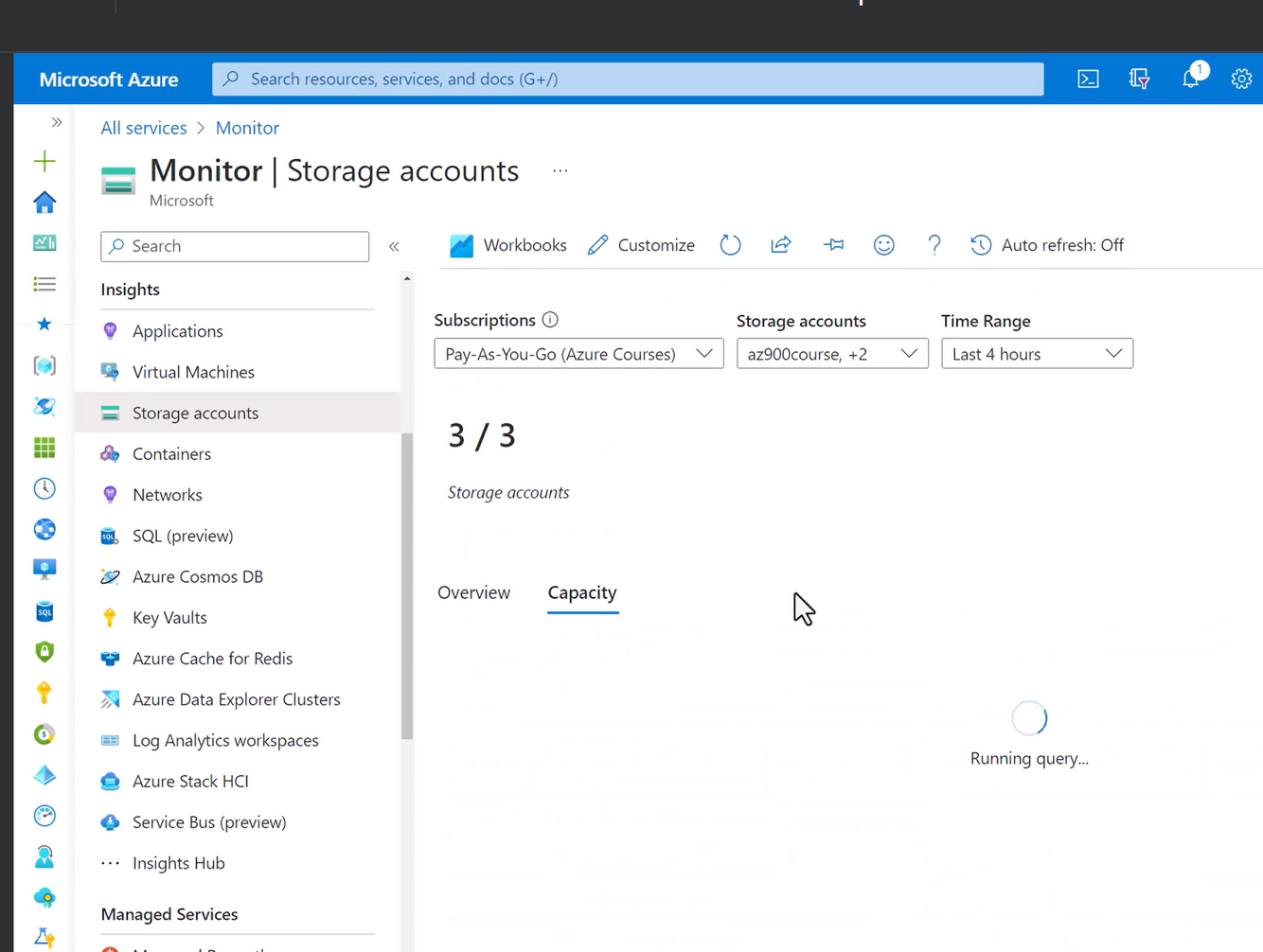Open the help question mark icon

(934, 245)
